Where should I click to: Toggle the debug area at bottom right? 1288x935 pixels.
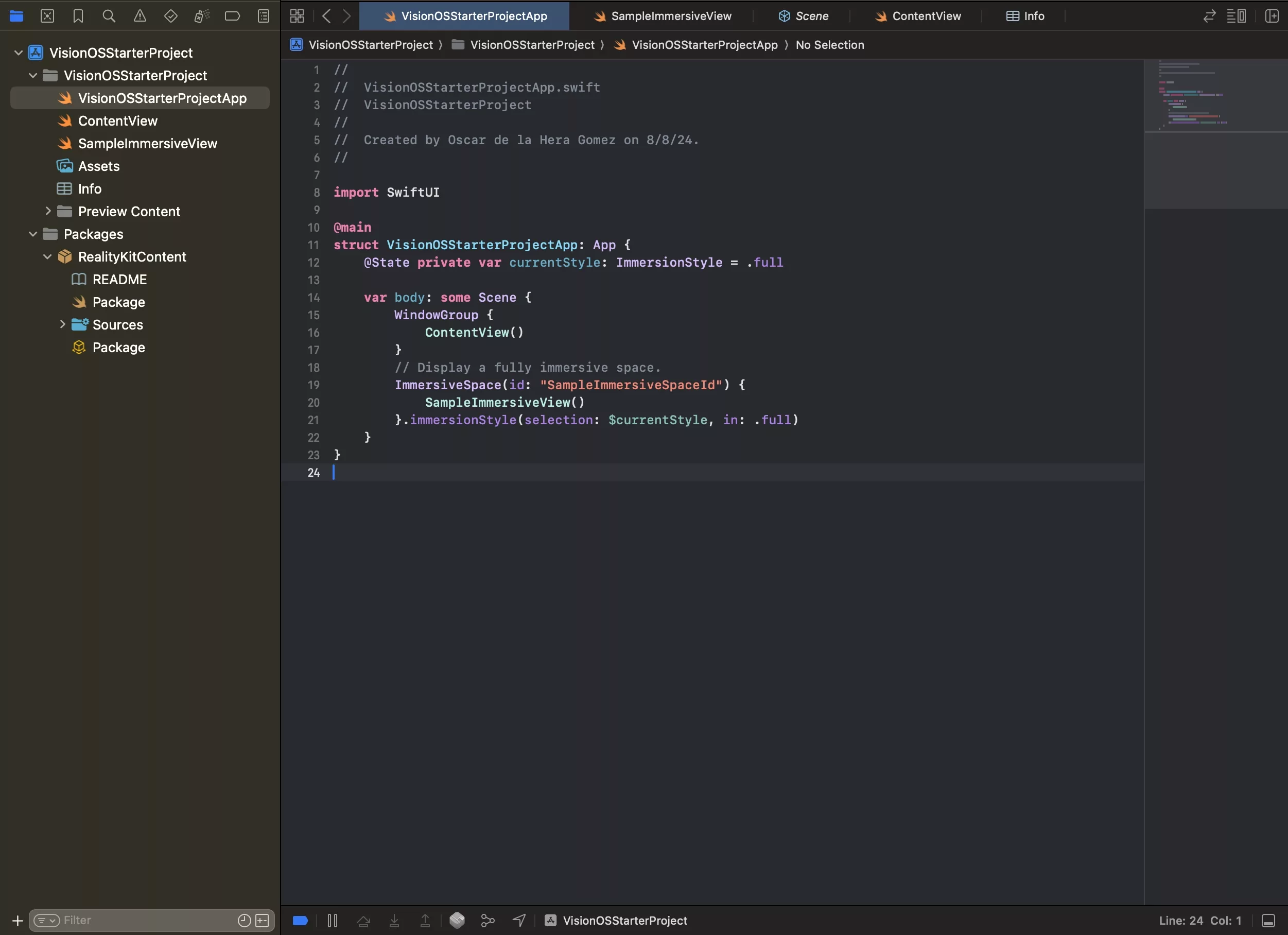click(x=1268, y=921)
